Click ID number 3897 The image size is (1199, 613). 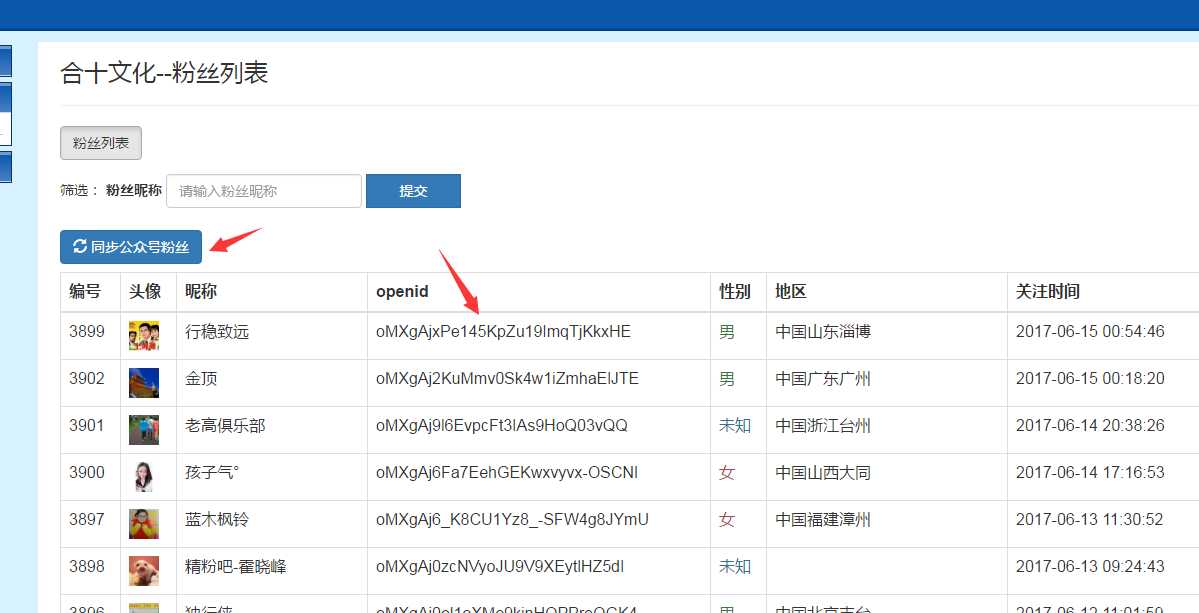pos(87,520)
